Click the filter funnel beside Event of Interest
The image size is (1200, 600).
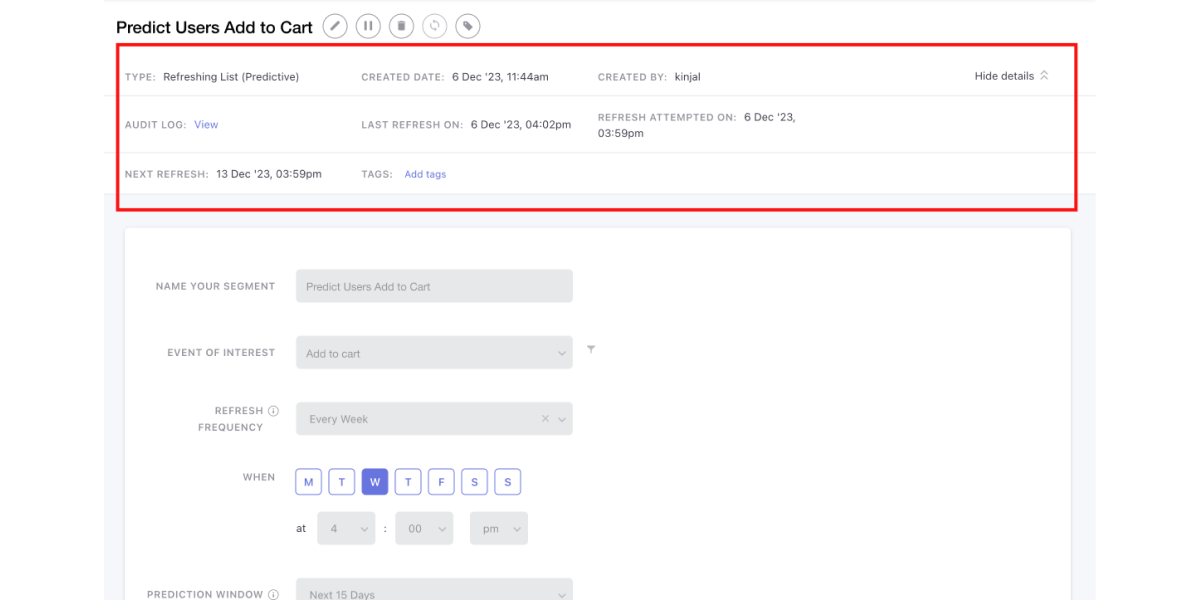pos(591,350)
